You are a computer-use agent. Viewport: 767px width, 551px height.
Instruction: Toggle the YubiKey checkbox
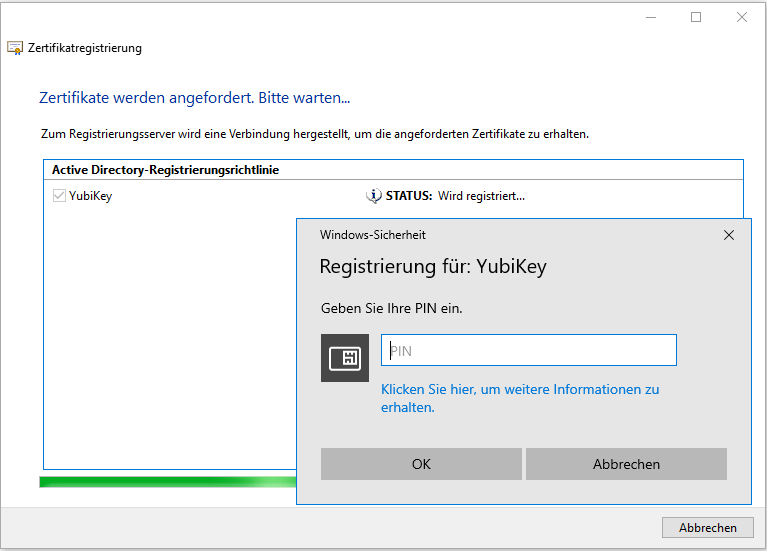(x=59, y=196)
